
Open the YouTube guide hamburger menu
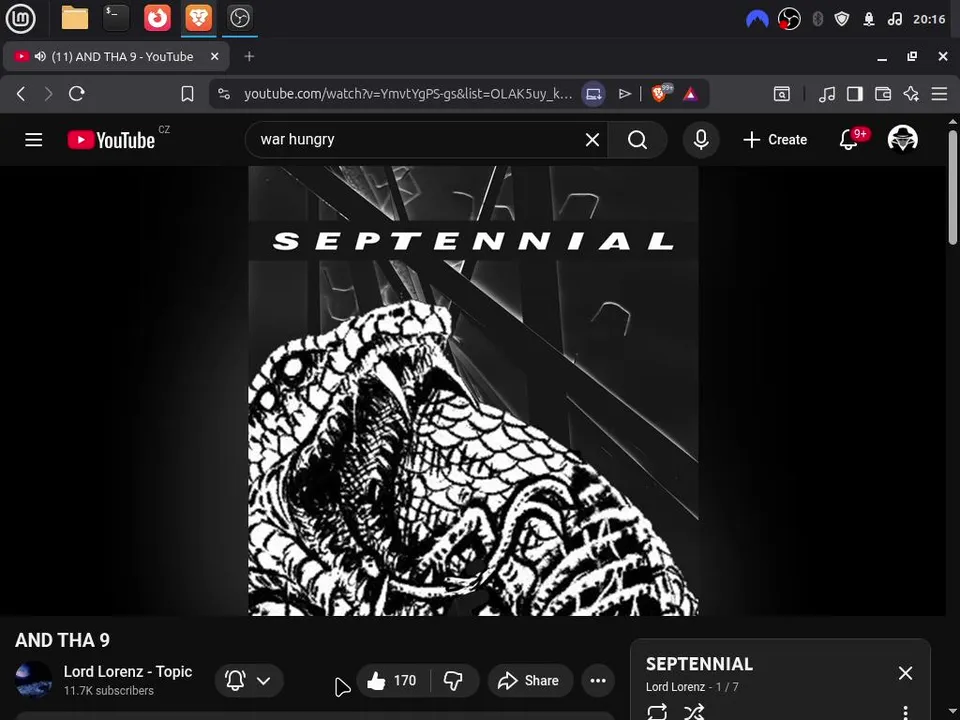[x=34, y=140]
